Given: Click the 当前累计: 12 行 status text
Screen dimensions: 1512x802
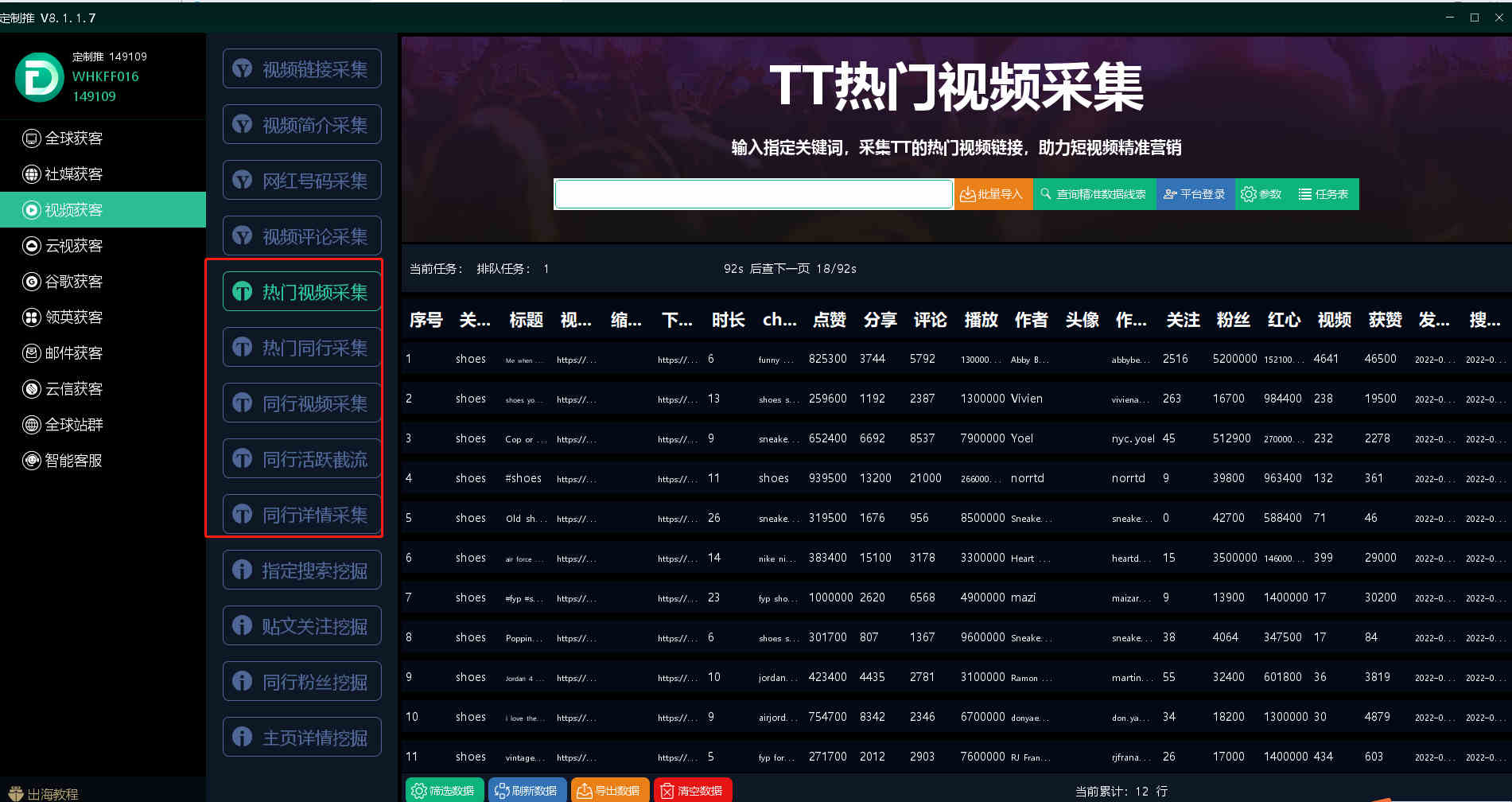Looking at the screenshot, I should coord(1121,791).
